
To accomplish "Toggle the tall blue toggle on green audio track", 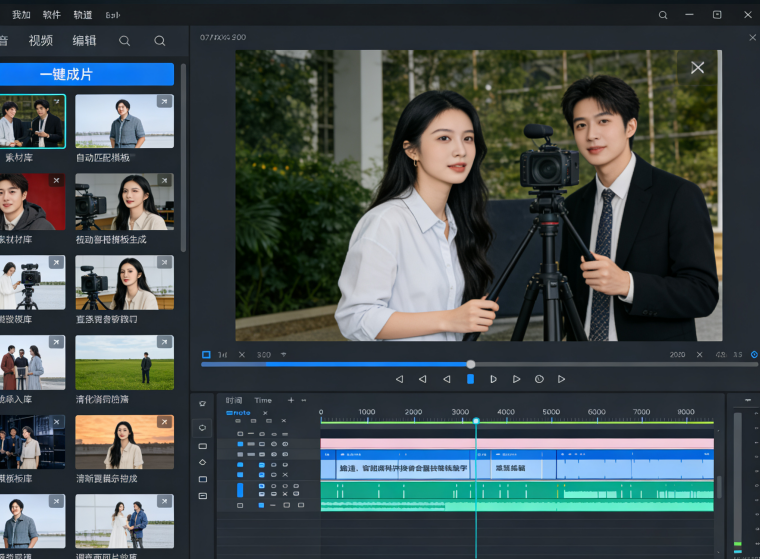I will point(240,489).
